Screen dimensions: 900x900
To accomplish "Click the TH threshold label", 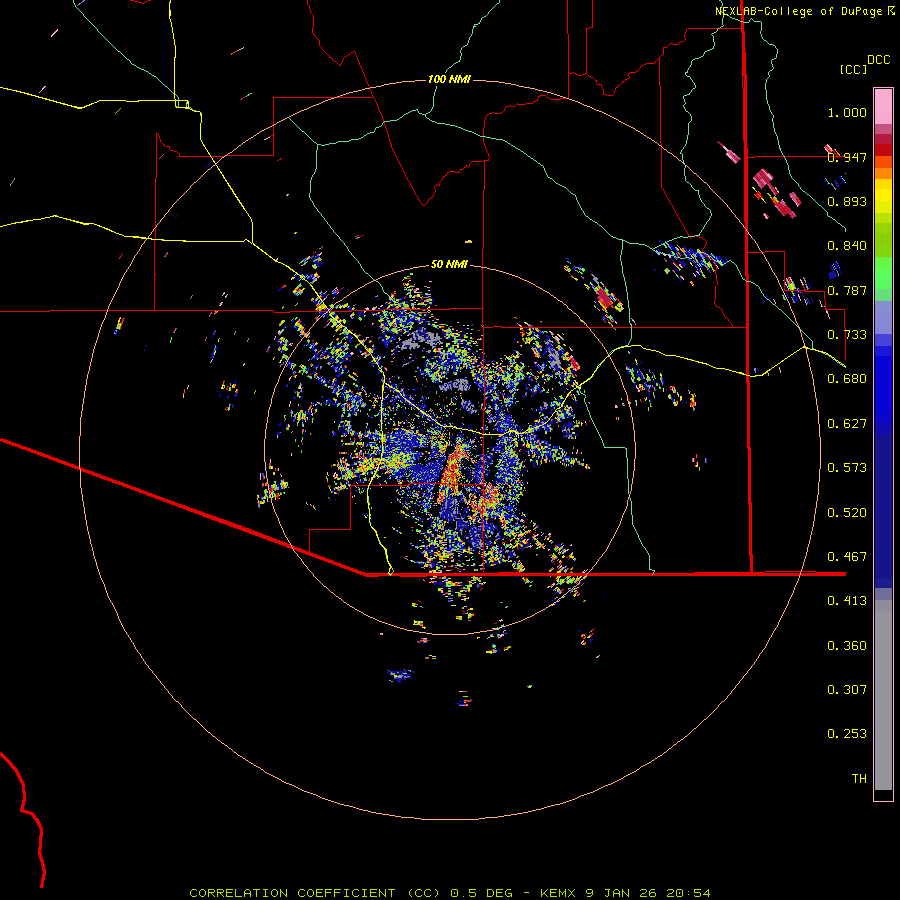I will click(859, 779).
